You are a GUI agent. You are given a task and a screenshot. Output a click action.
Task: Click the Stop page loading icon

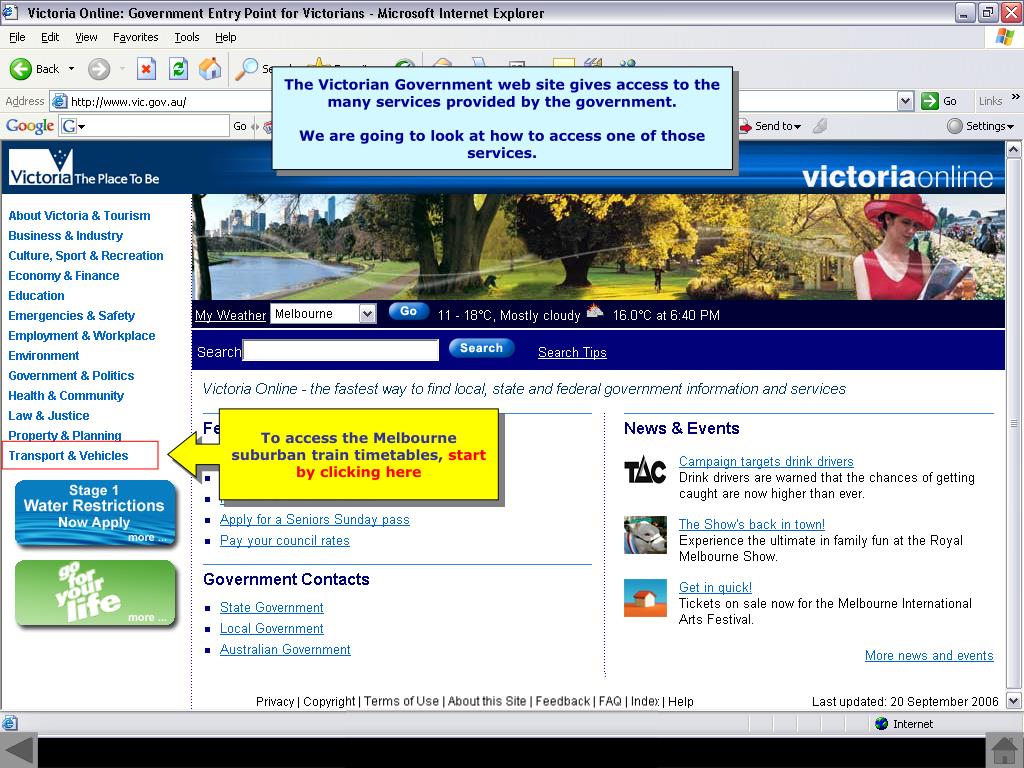coord(146,69)
